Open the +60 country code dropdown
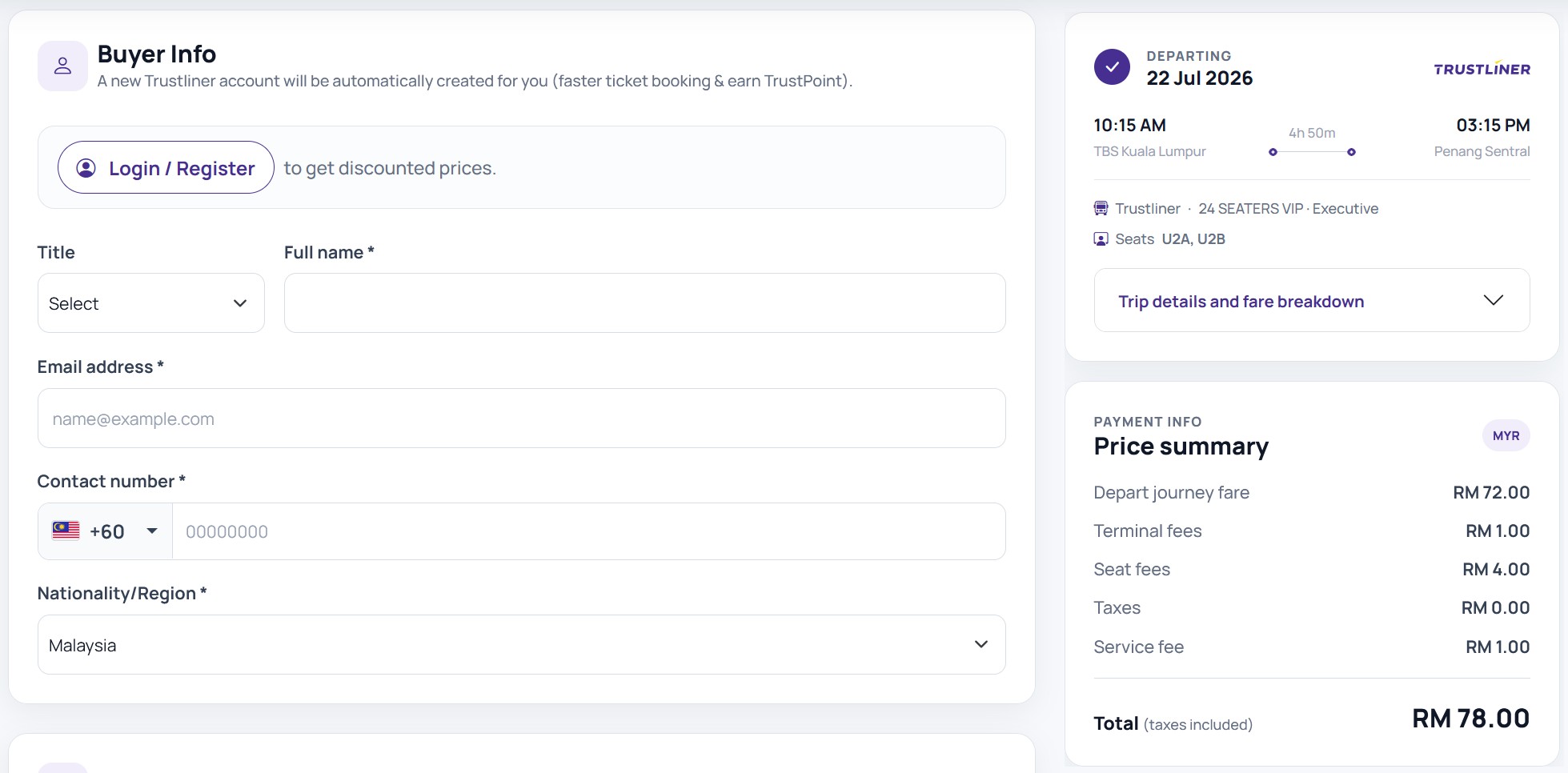 [106, 531]
